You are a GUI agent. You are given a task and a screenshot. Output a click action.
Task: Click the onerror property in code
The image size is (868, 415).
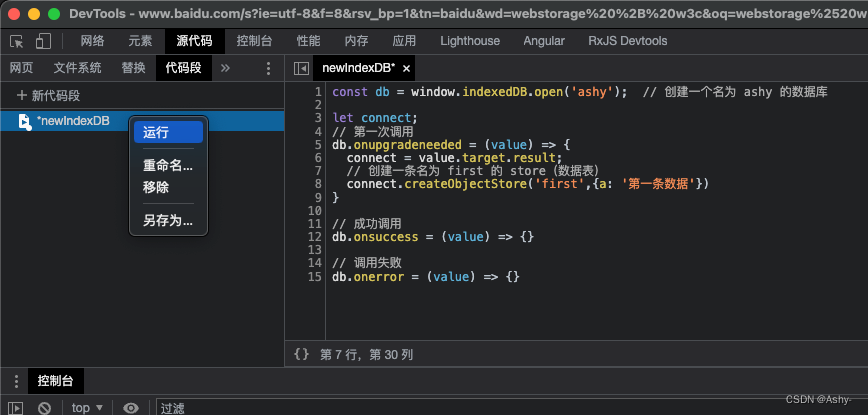379,277
